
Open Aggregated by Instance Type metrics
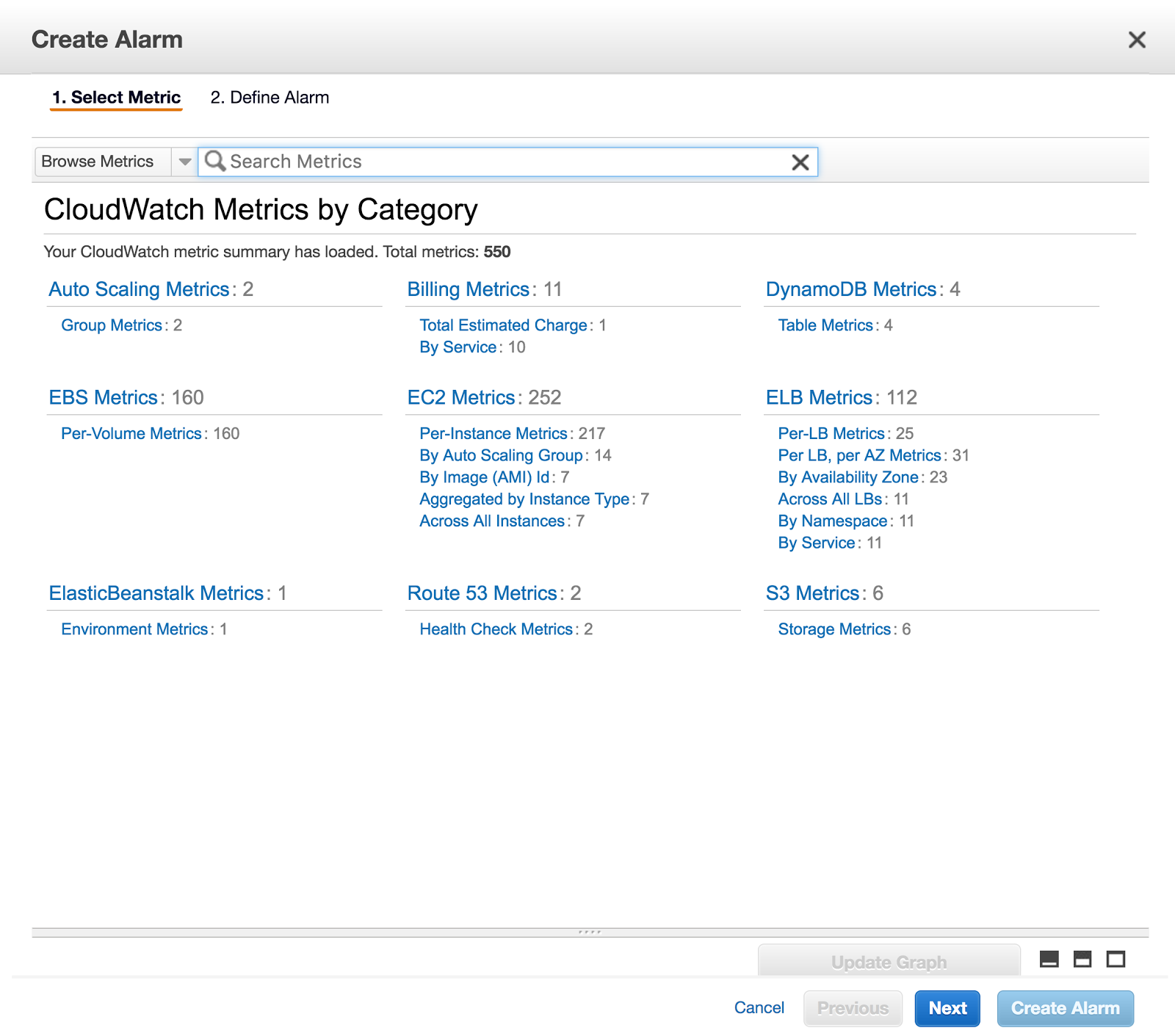[524, 499]
